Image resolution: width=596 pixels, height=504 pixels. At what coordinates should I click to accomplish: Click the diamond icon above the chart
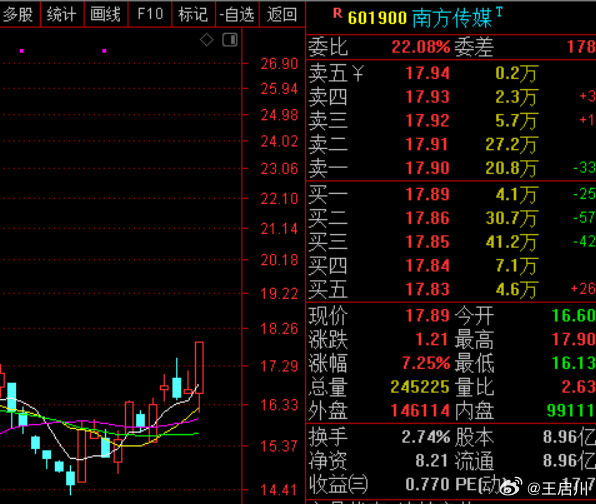207,40
